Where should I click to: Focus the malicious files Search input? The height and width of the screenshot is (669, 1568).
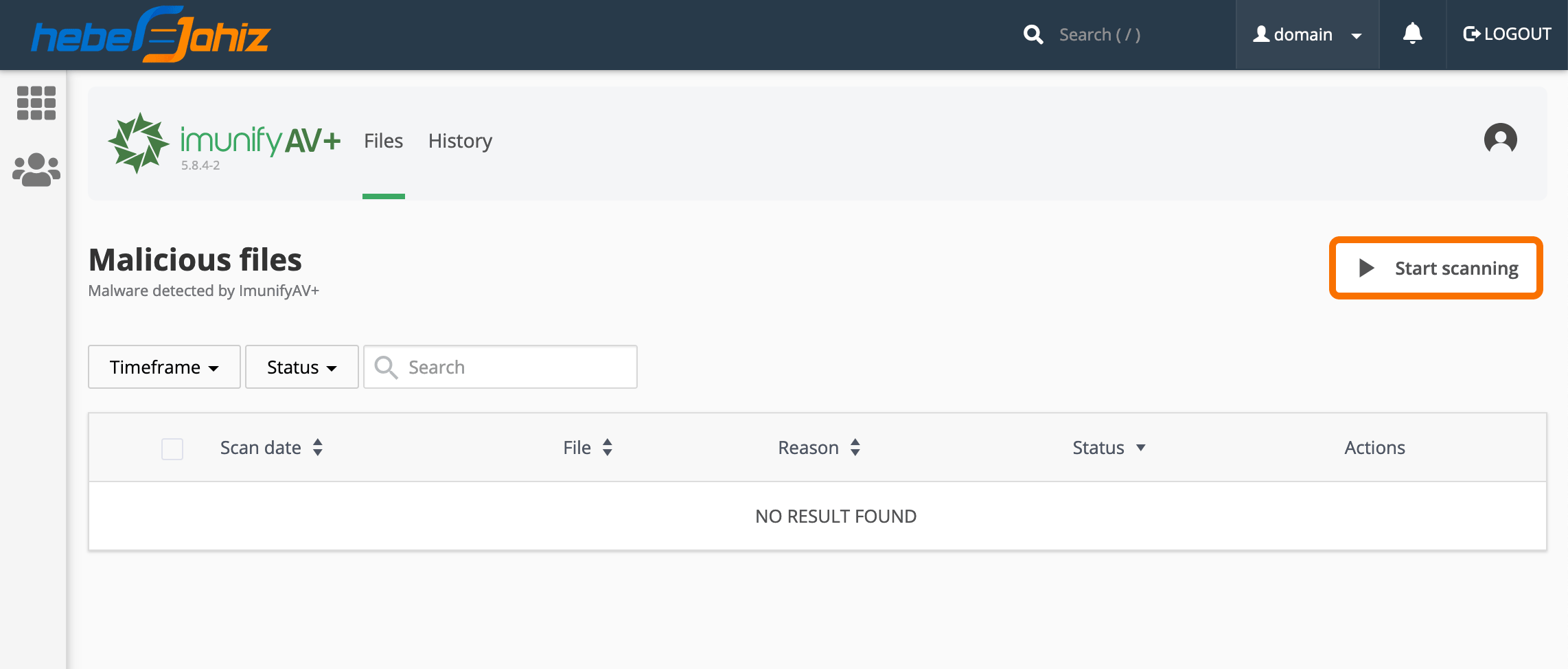tap(500, 367)
